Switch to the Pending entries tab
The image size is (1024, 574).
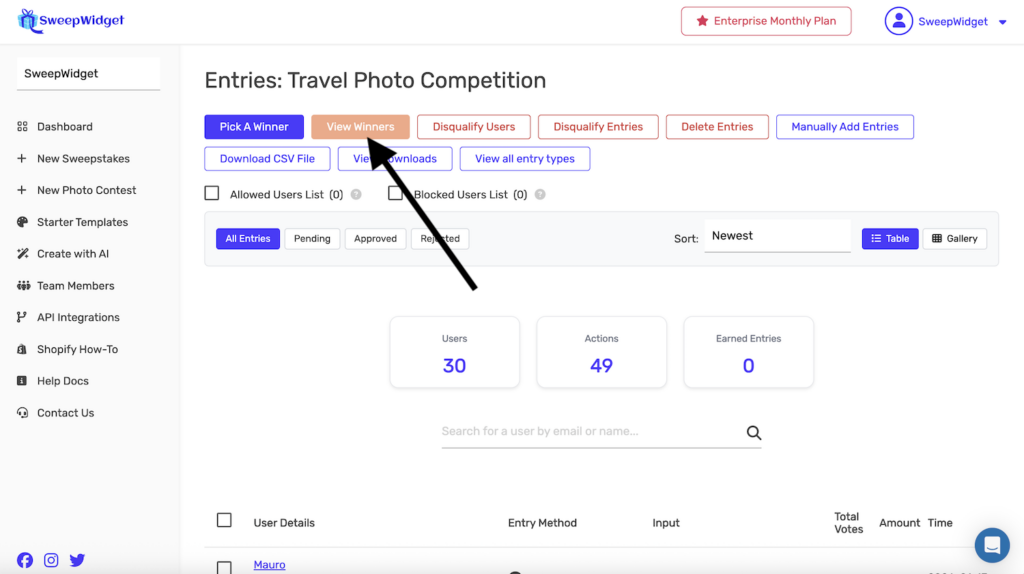(312, 239)
